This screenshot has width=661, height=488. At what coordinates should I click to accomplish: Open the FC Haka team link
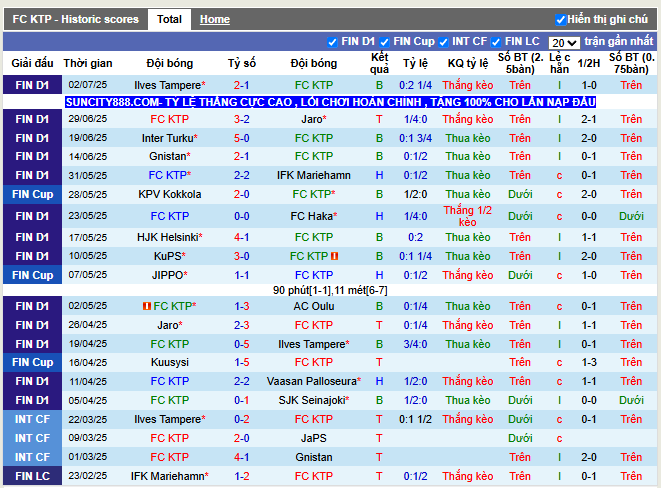(314, 216)
